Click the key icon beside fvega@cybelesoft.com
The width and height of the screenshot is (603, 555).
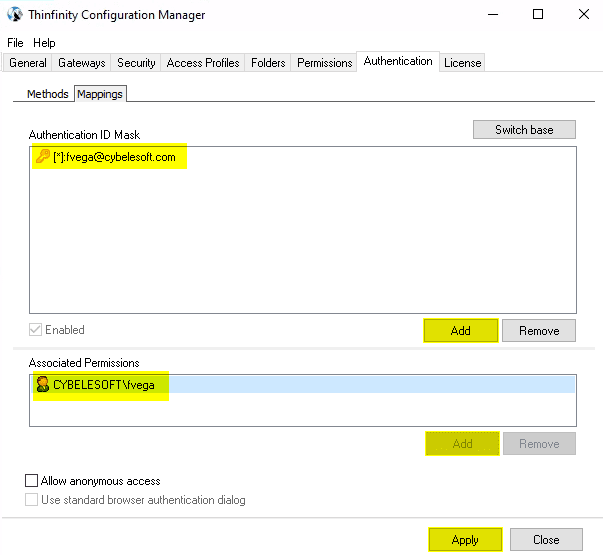(43, 156)
